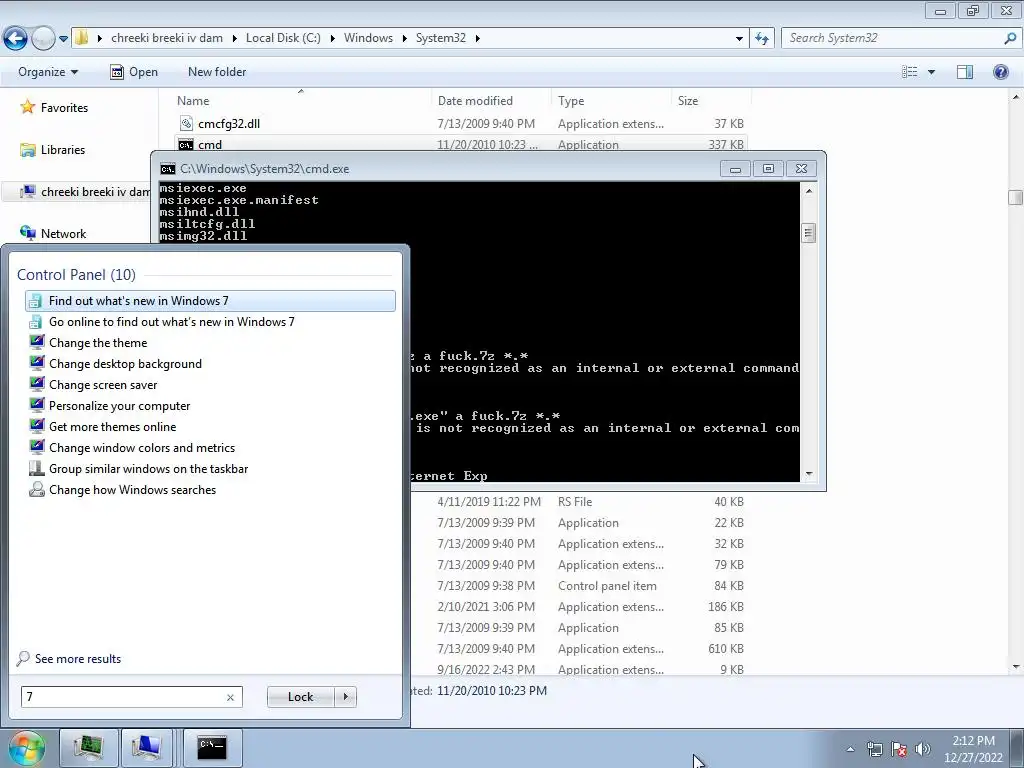Click the Help question mark icon
This screenshot has width=1024, height=768.
click(x=1000, y=72)
